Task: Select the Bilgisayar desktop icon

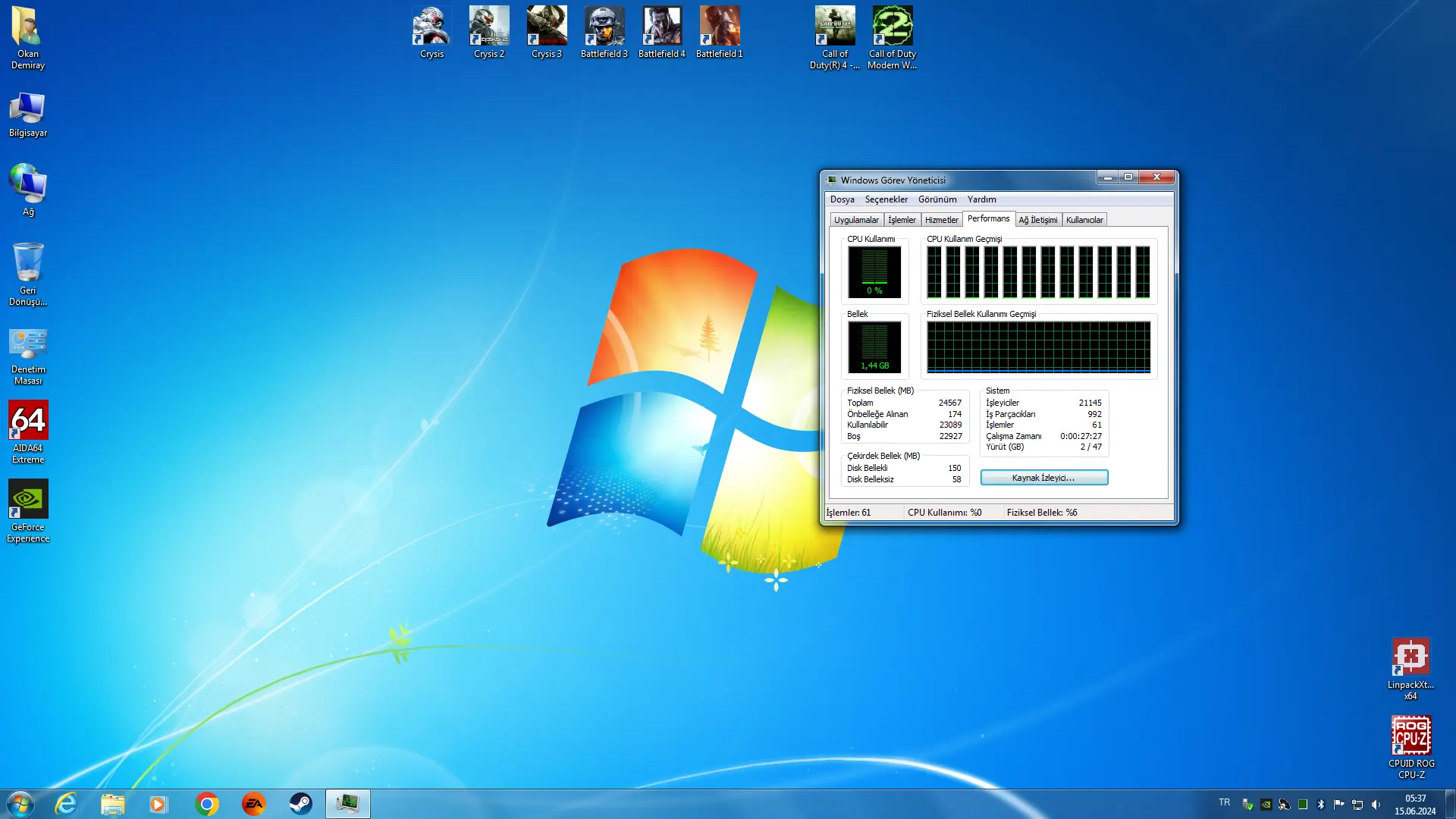Action: [x=28, y=115]
